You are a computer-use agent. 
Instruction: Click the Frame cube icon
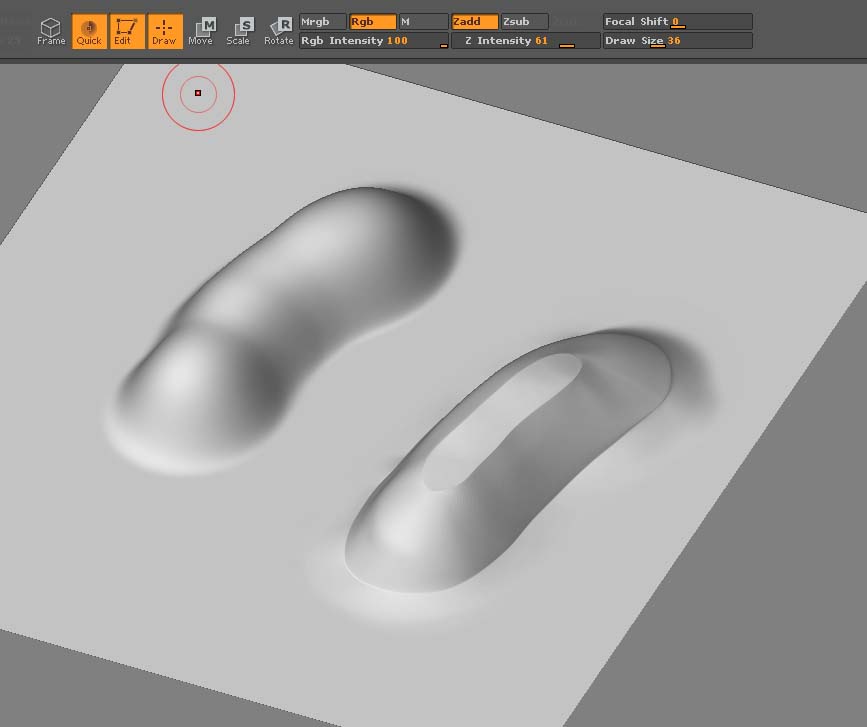(x=51, y=32)
